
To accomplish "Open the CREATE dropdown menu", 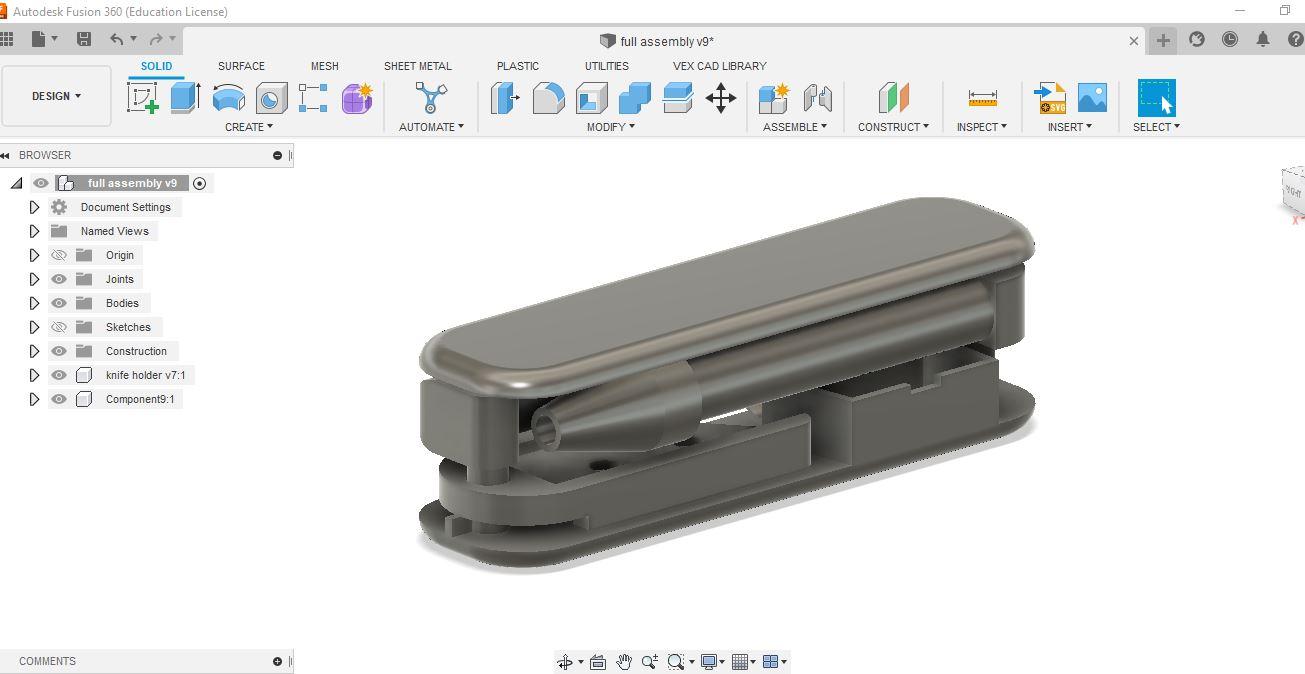I will [249, 127].
